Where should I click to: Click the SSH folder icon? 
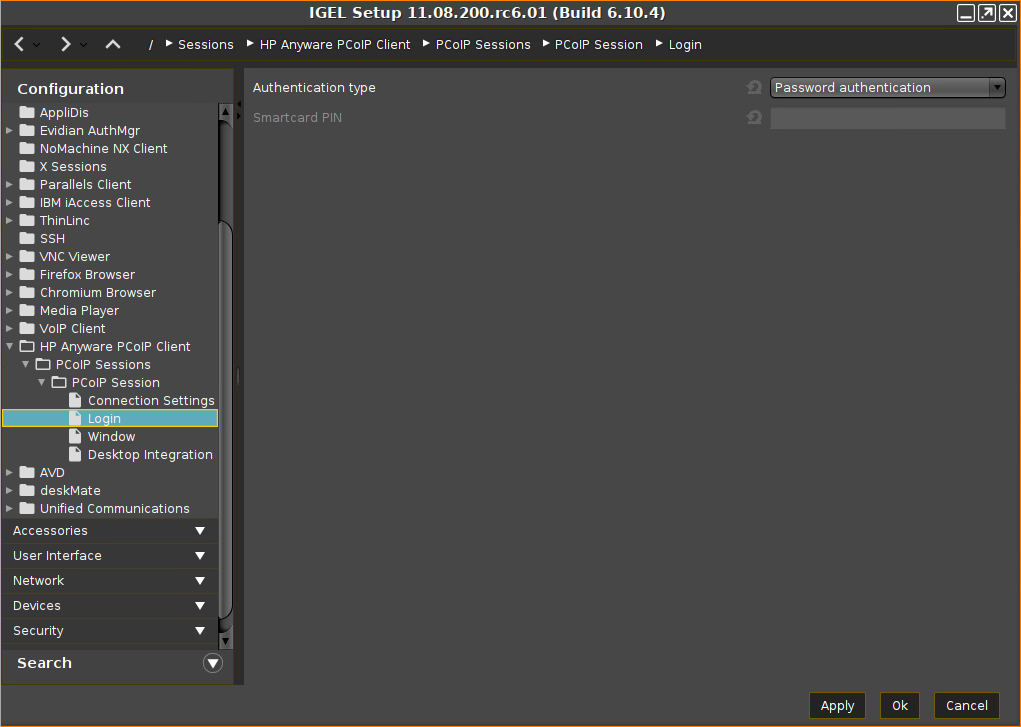(27, 239)
